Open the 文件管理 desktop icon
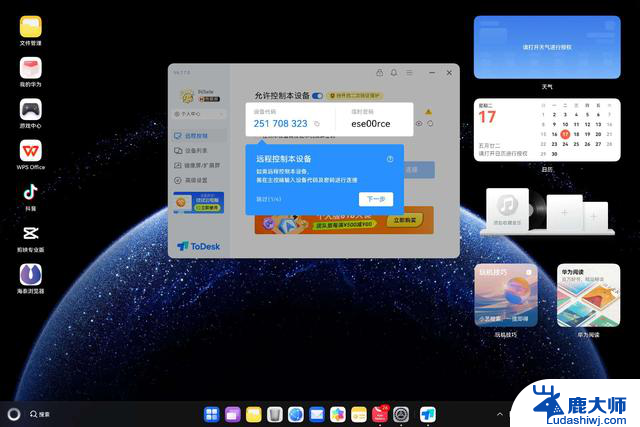The width and height of the screenshot is (640, 427). point(31,27)
